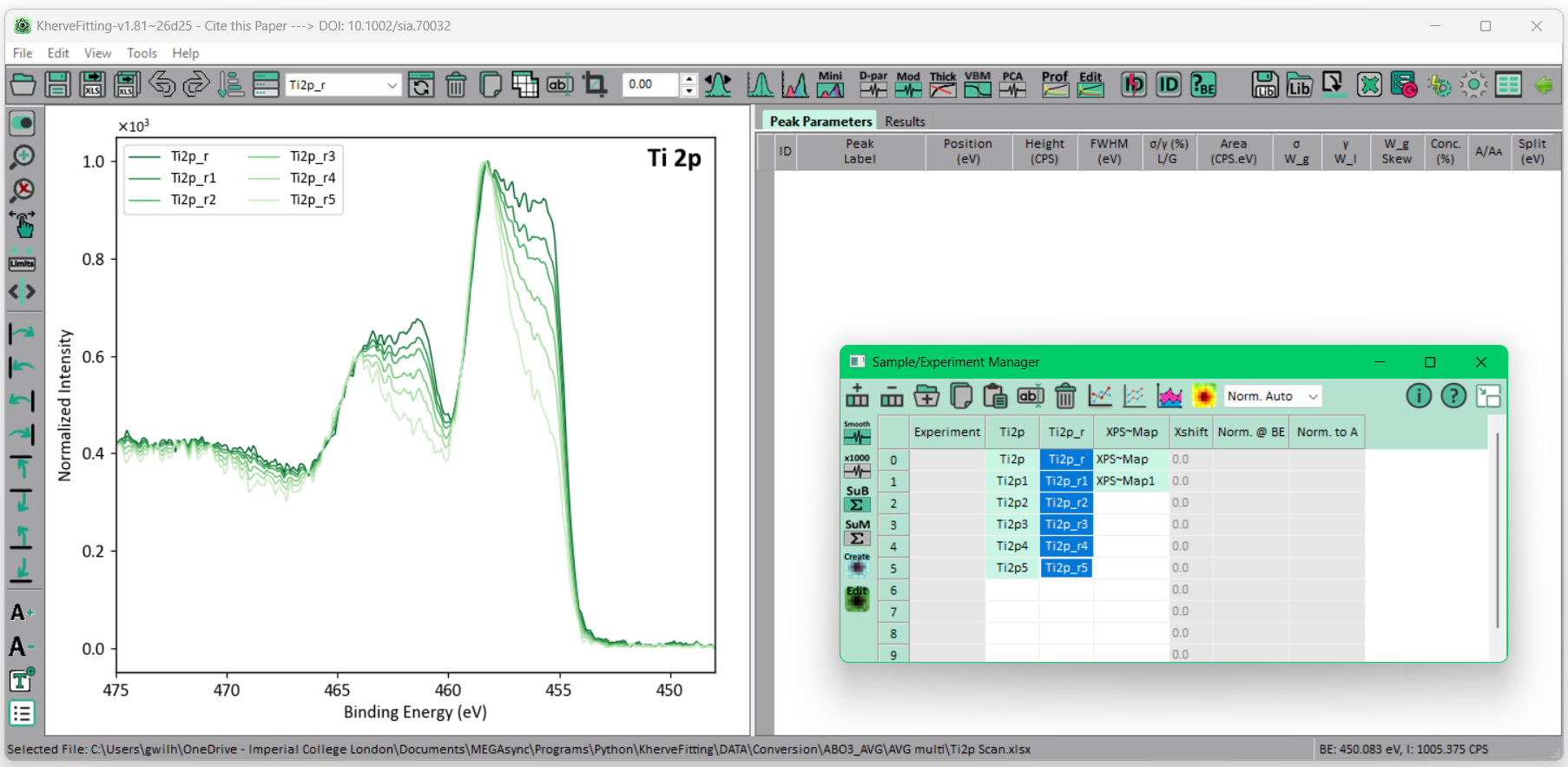Click the green Edit map button in Experiment Manager
This screenshot has height=767, width=1568.
(x=857, y=598)
